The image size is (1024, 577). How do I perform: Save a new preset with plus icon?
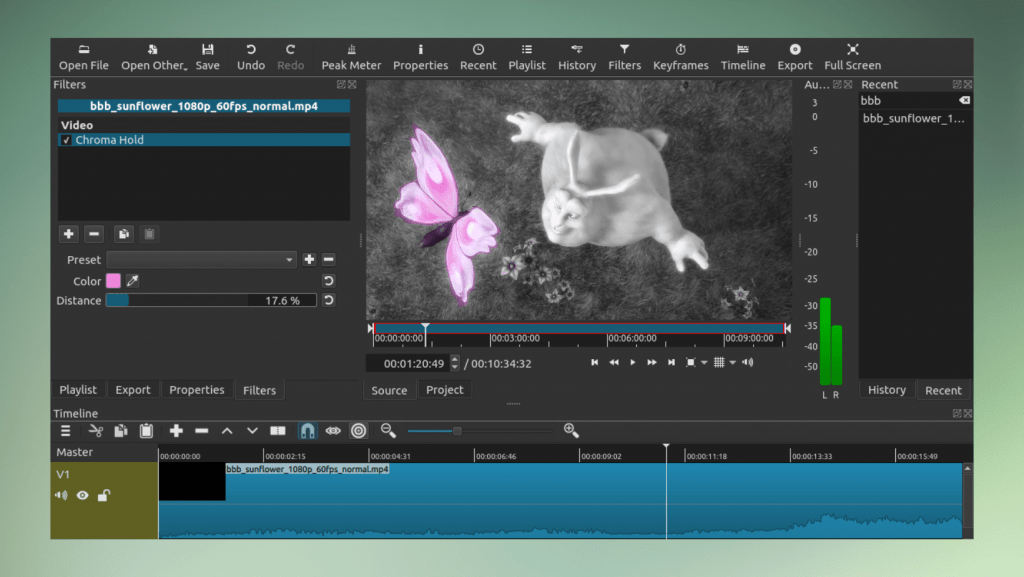(309, 260)
